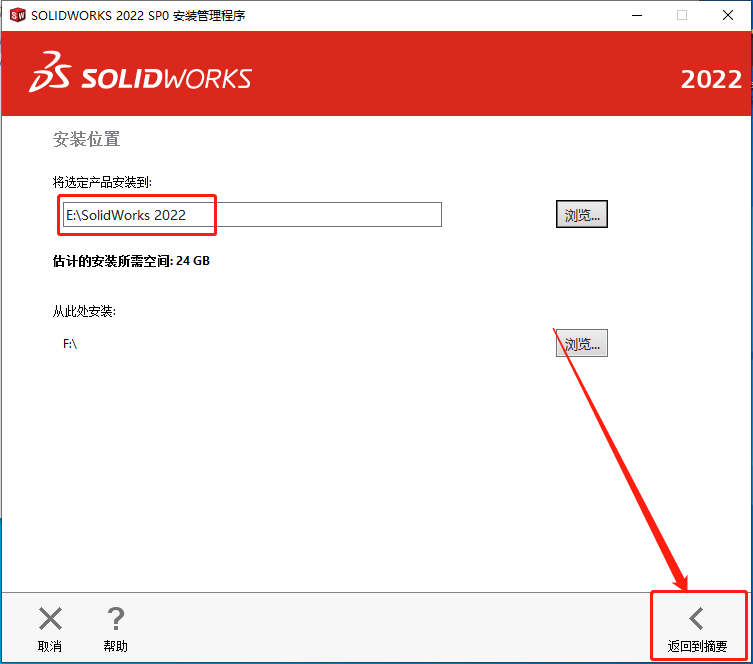Click the source path text F:\

[70, 344]
